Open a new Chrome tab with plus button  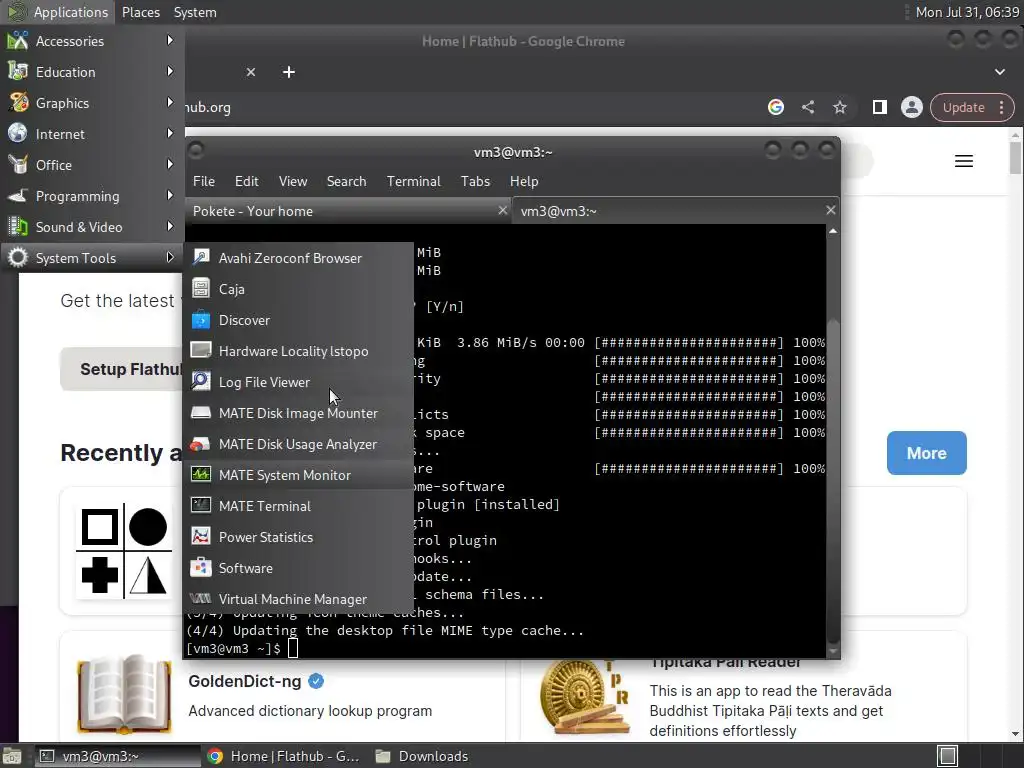tap(289, 72)
